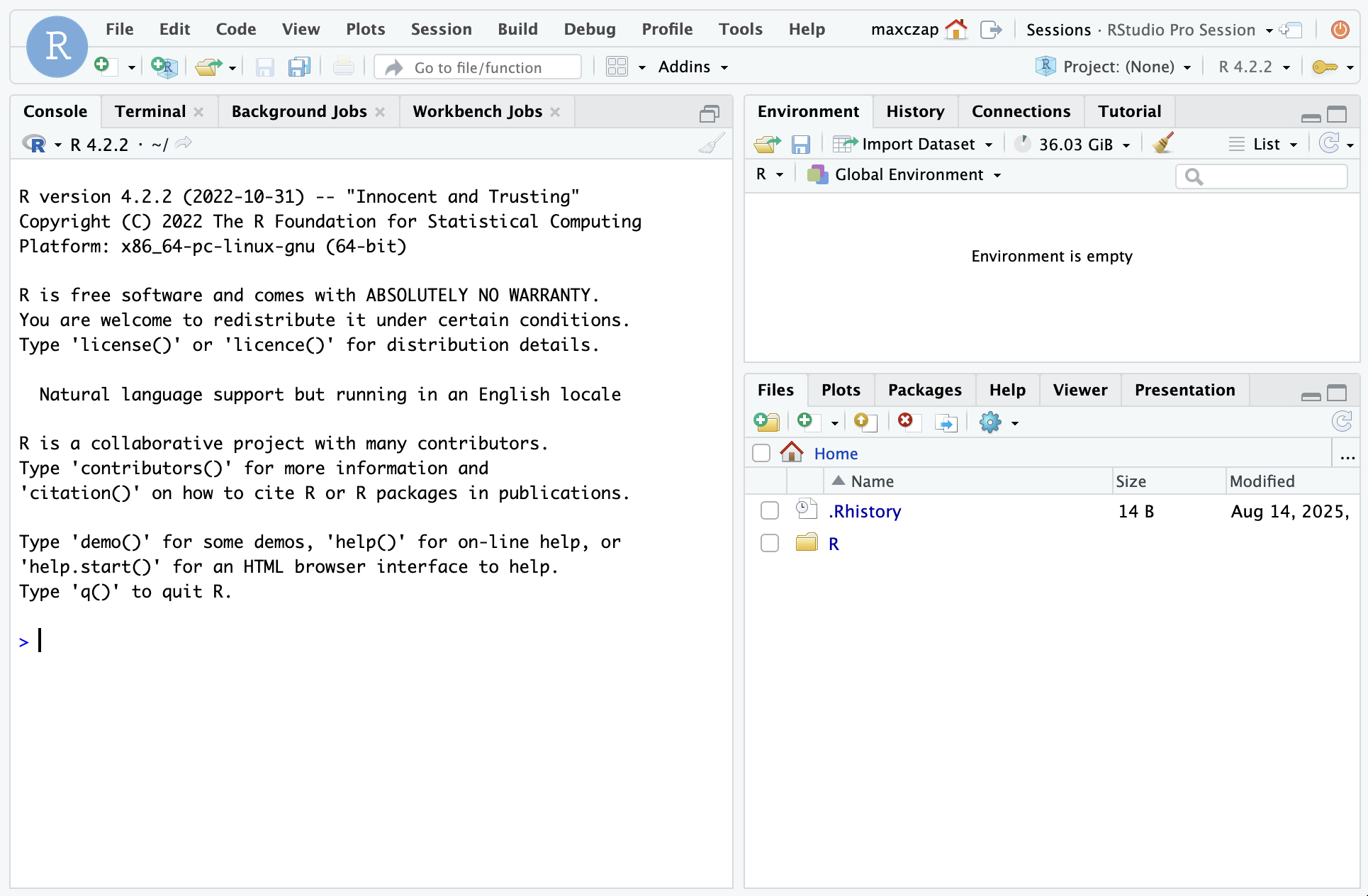Open the Addins dropdown menu
This screenshot has width=1368, height=896.
tap(693, 67)
